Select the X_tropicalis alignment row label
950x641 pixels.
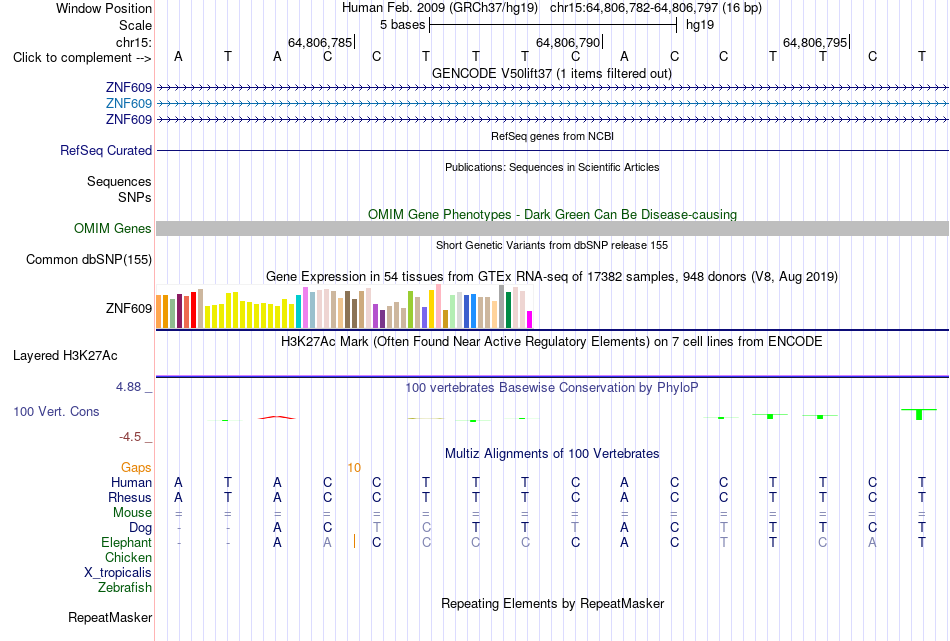(x=118, y=573)
